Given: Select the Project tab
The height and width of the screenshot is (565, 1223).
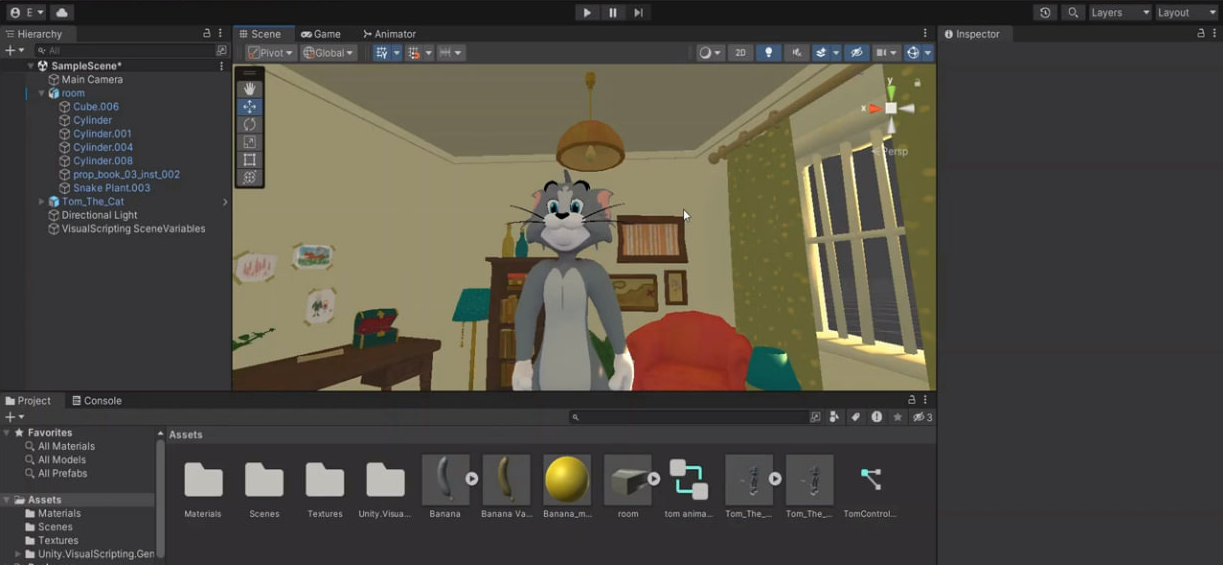Looking at the screenshot, I should click(29, 401).
